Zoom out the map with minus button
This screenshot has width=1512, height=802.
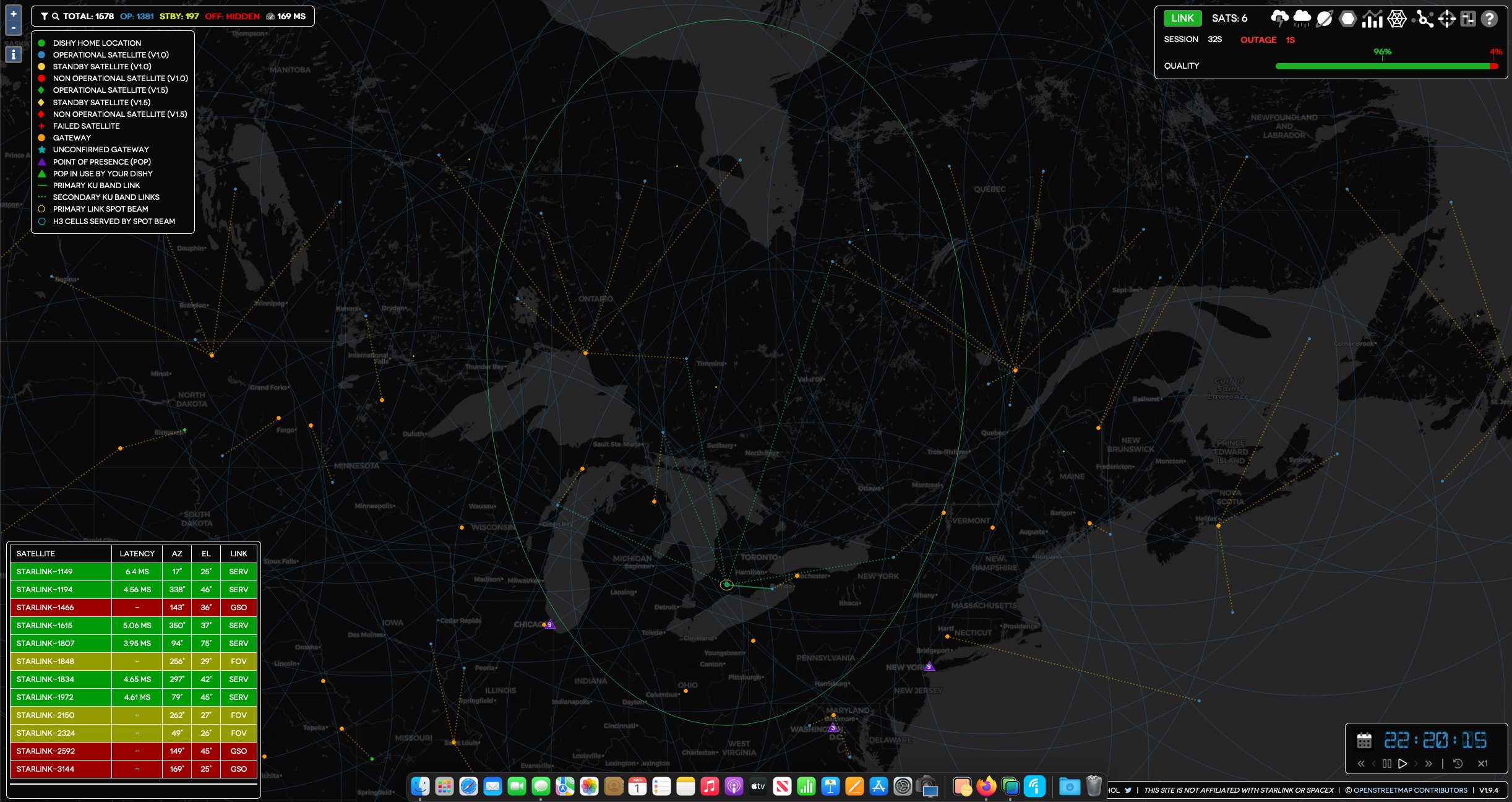(14, 28)
